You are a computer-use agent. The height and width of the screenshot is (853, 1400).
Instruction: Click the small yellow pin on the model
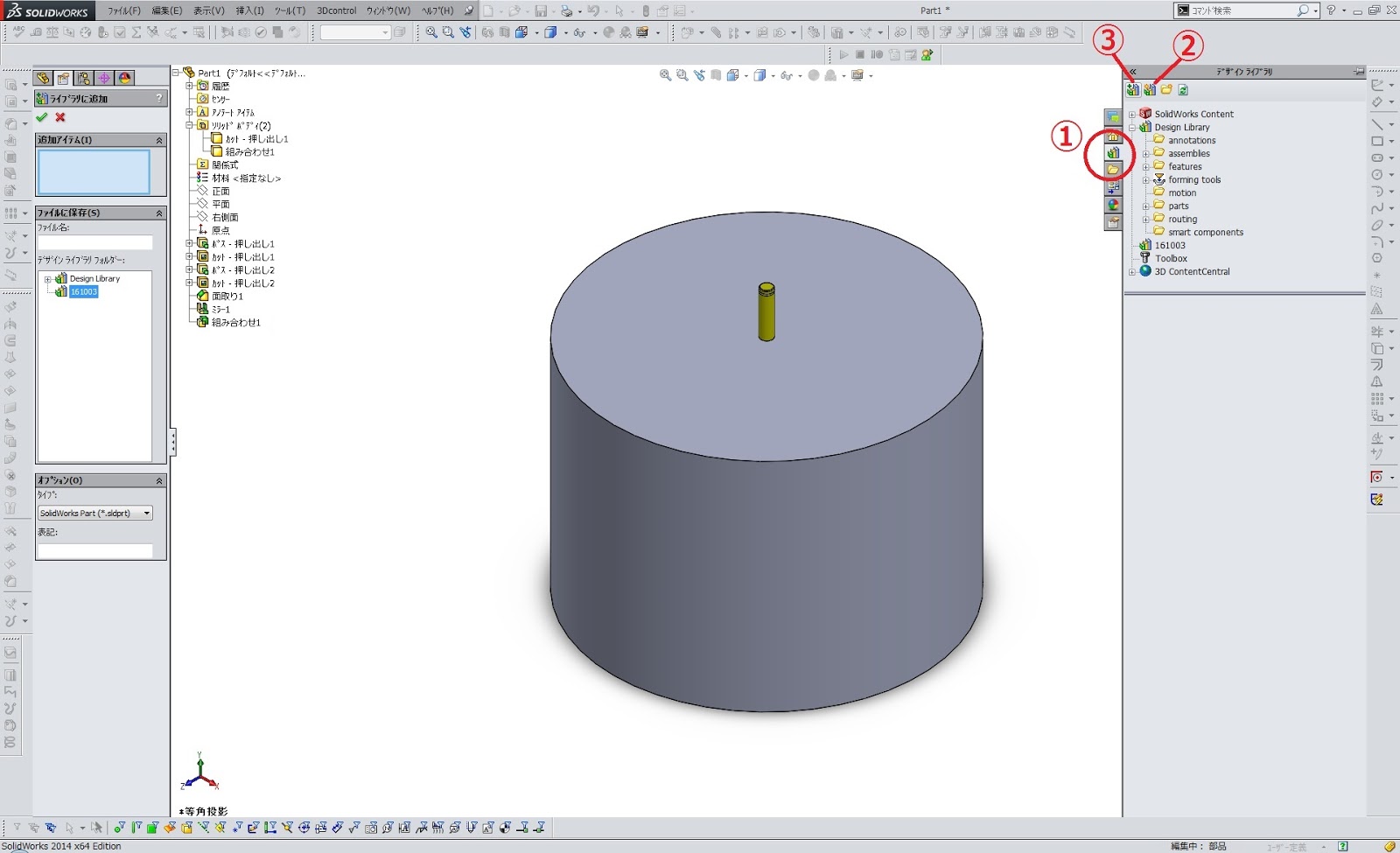pos(766,311)
